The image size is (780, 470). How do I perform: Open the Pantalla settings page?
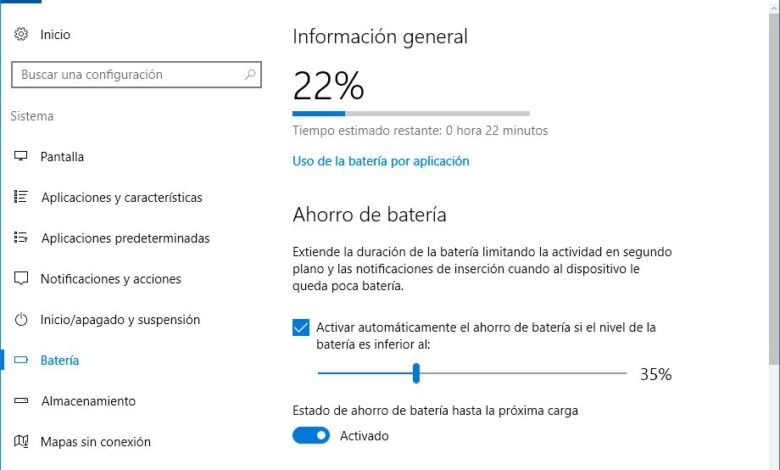pyautogui.click(x=62, y=157)
